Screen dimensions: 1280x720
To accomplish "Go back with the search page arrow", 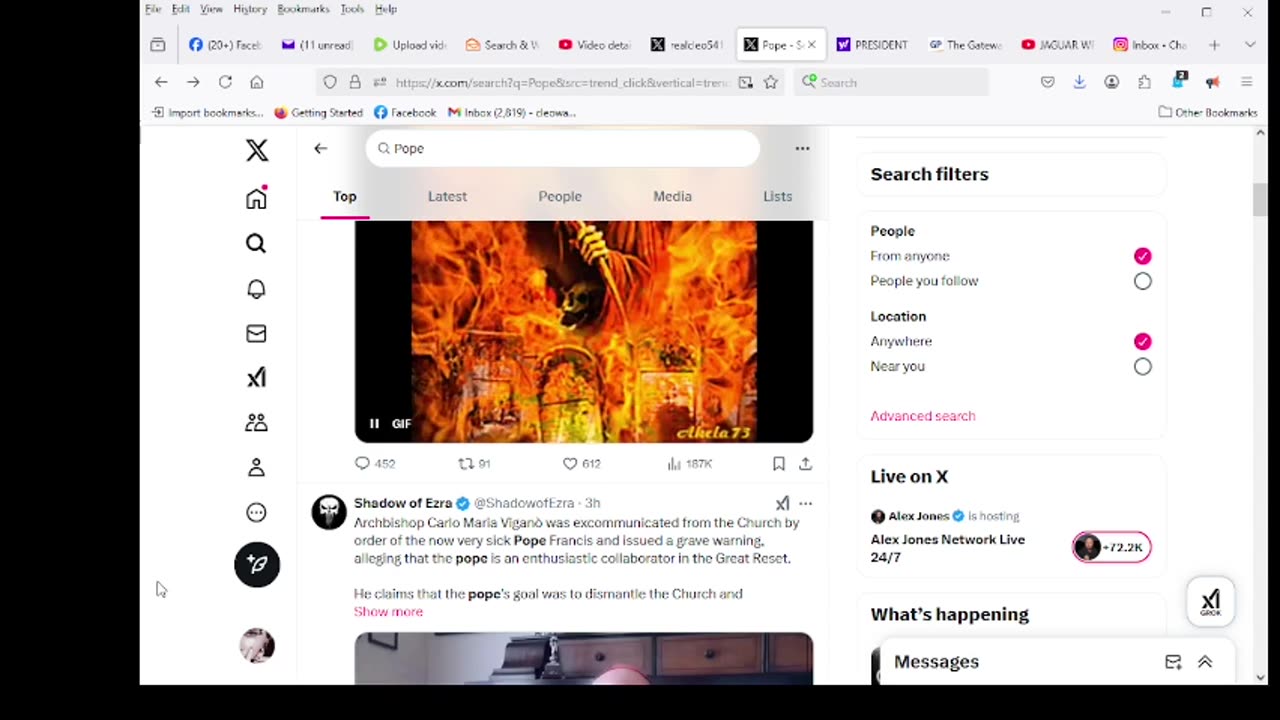I will 320,148.
